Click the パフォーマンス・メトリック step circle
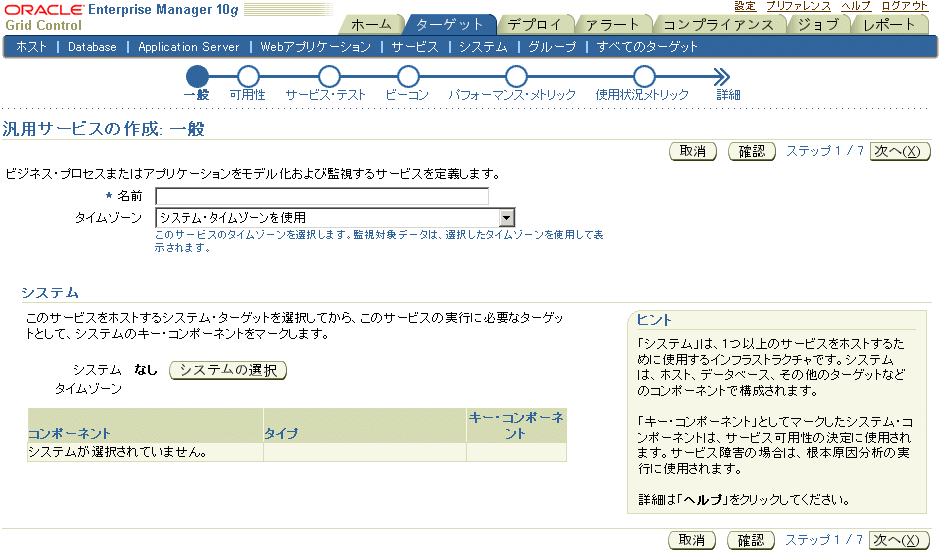The height and width of the screenshot is (552, 939). [x=516, y=77]
